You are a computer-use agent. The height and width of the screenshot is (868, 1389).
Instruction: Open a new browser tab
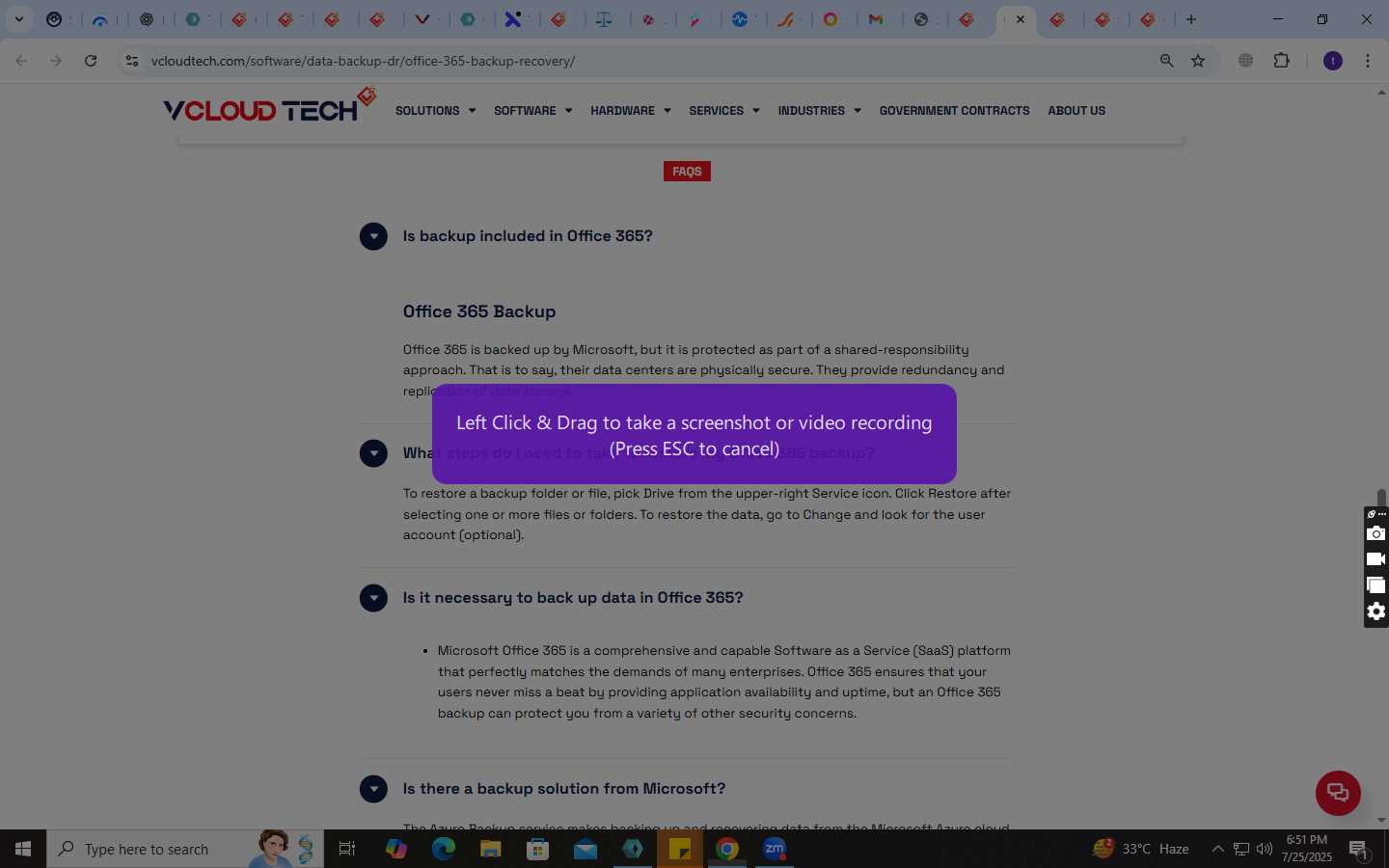pyautogui.click(x=1191, y=19)
